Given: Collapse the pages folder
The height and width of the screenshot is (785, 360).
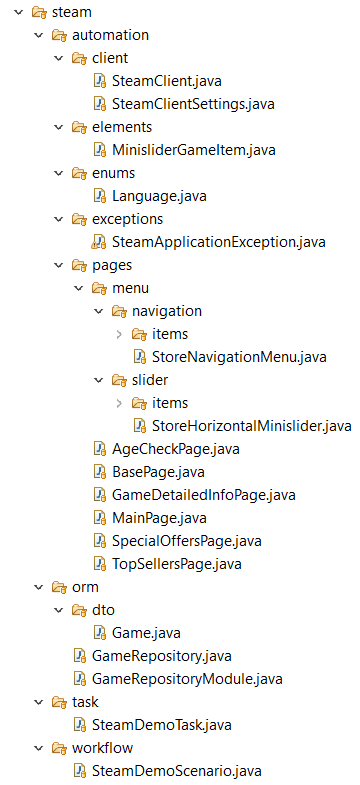Looking at the screenshot, I should 59,265.
